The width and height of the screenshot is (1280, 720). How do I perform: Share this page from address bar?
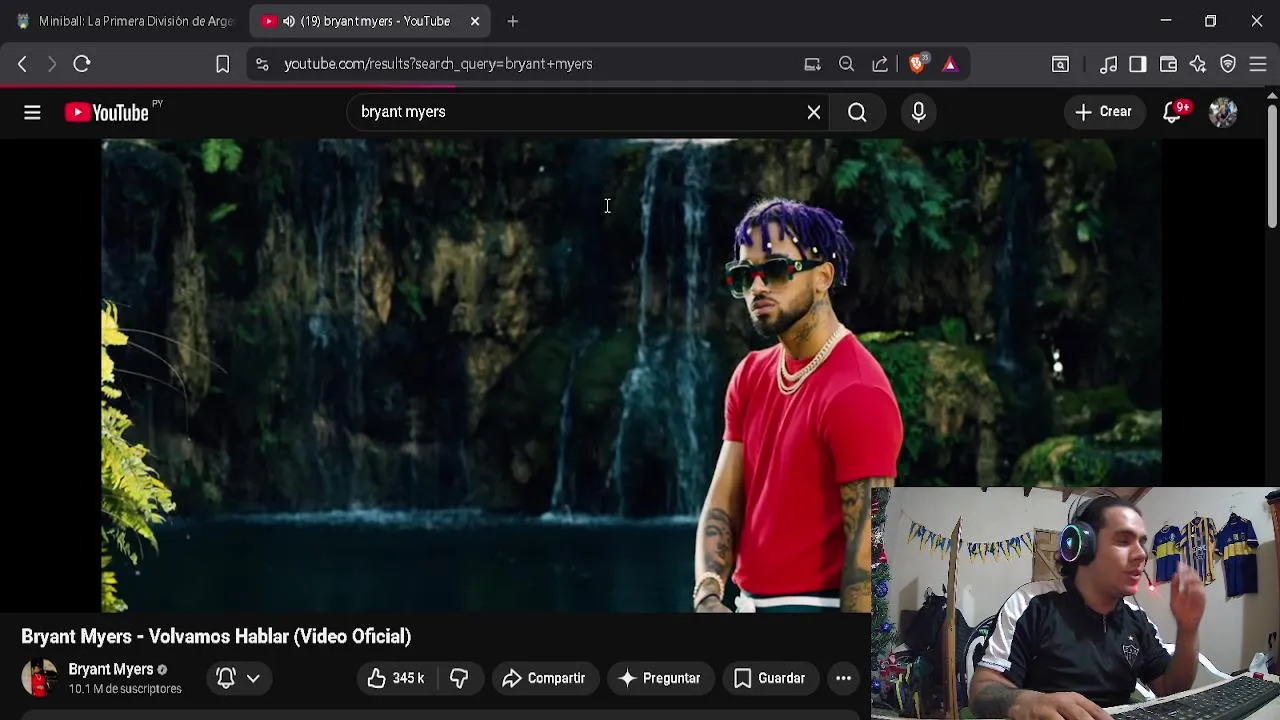tap(880, 64)
